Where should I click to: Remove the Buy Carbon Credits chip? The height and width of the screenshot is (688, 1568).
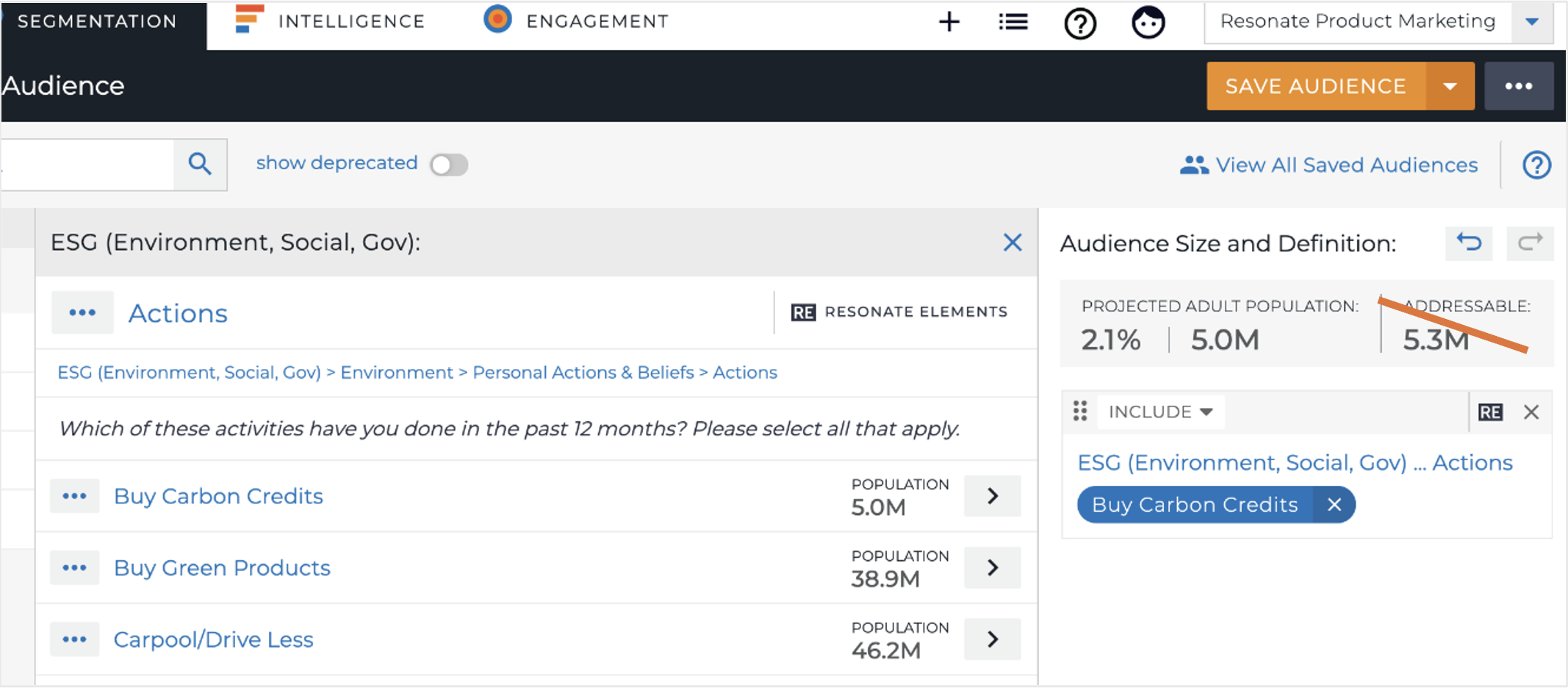pyautogui.click(x=1334, y=505)
